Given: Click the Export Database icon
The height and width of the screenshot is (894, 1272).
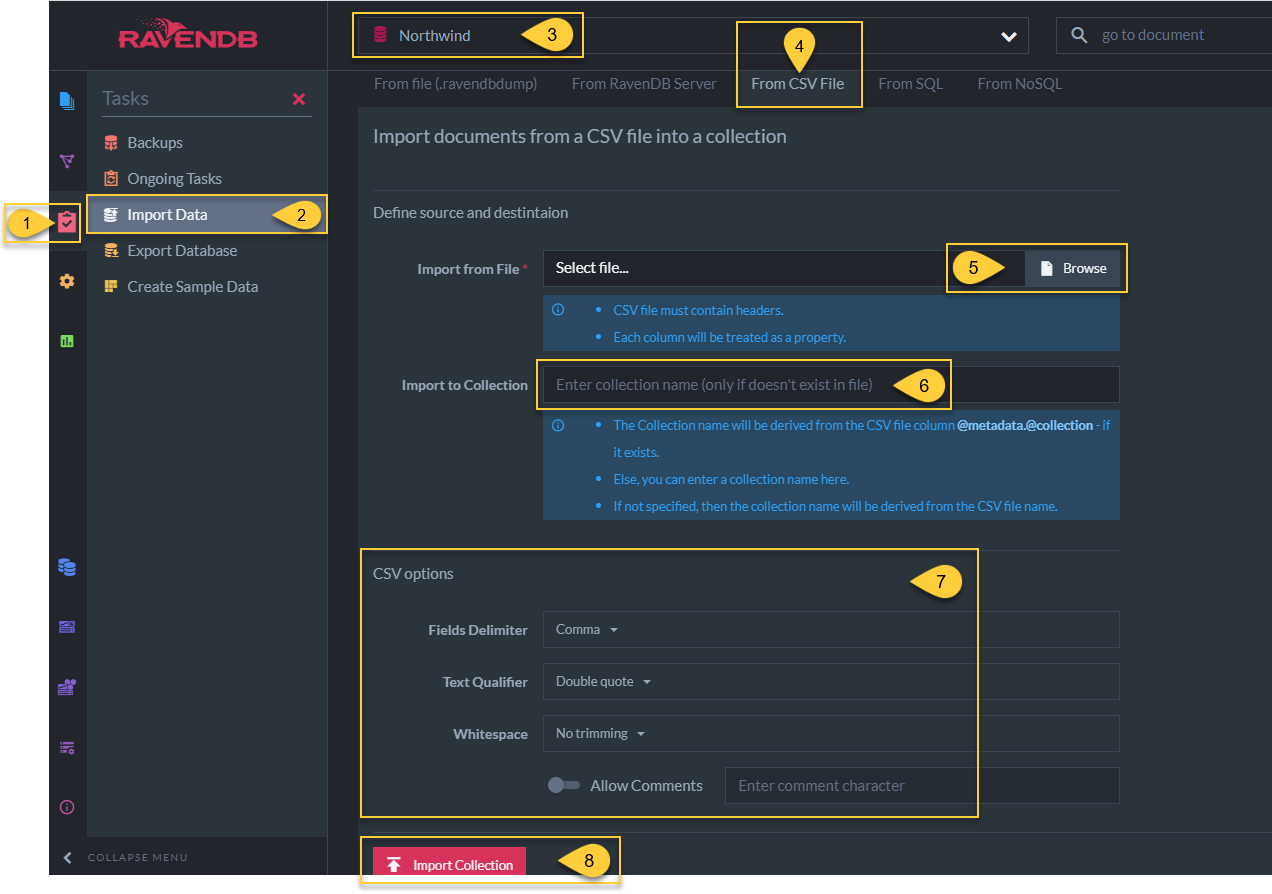Looking at the screenshot, I should tap(111, 251).
